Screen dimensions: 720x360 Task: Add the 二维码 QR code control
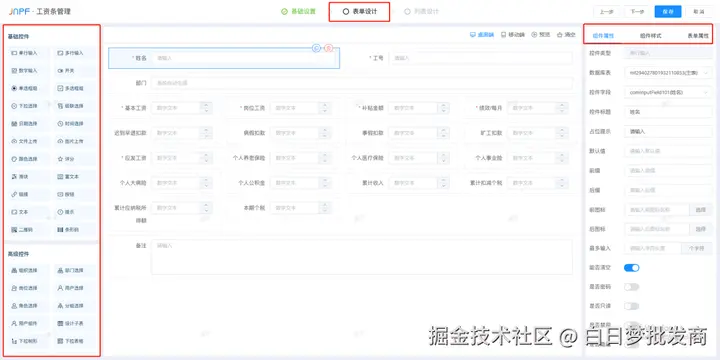point(28,229)
